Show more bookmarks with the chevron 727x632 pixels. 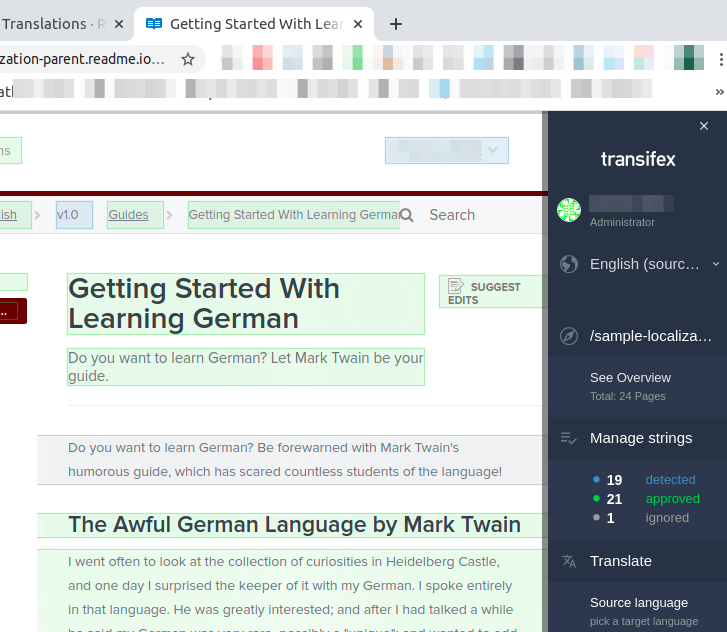coord(719,92)
